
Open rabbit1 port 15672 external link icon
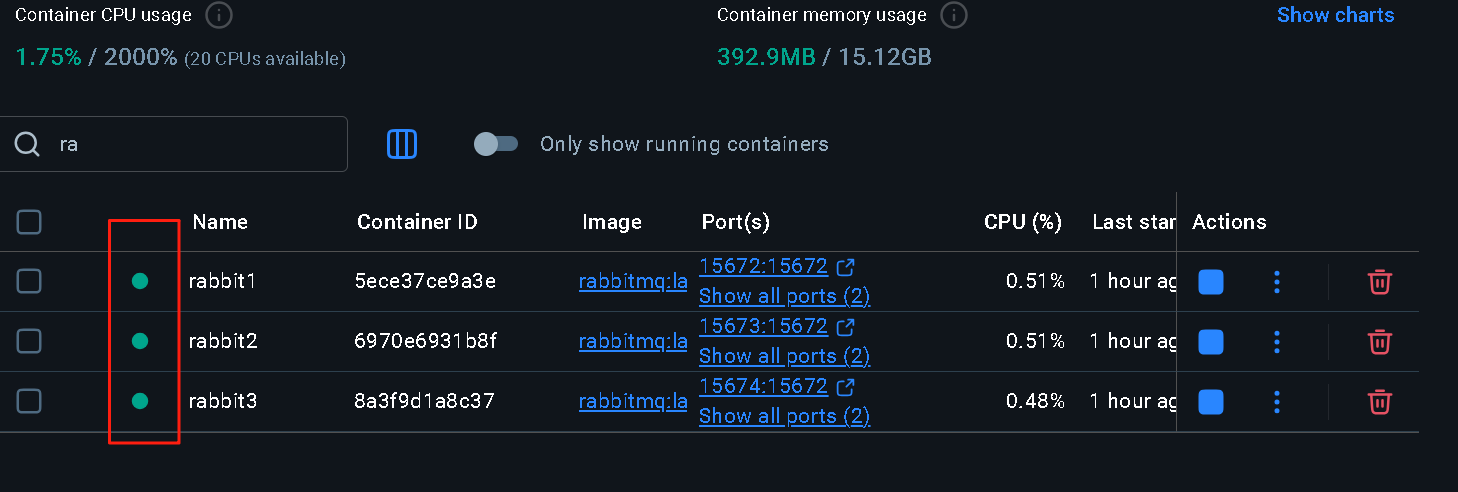pyautogui.click(x=846, y=267)
